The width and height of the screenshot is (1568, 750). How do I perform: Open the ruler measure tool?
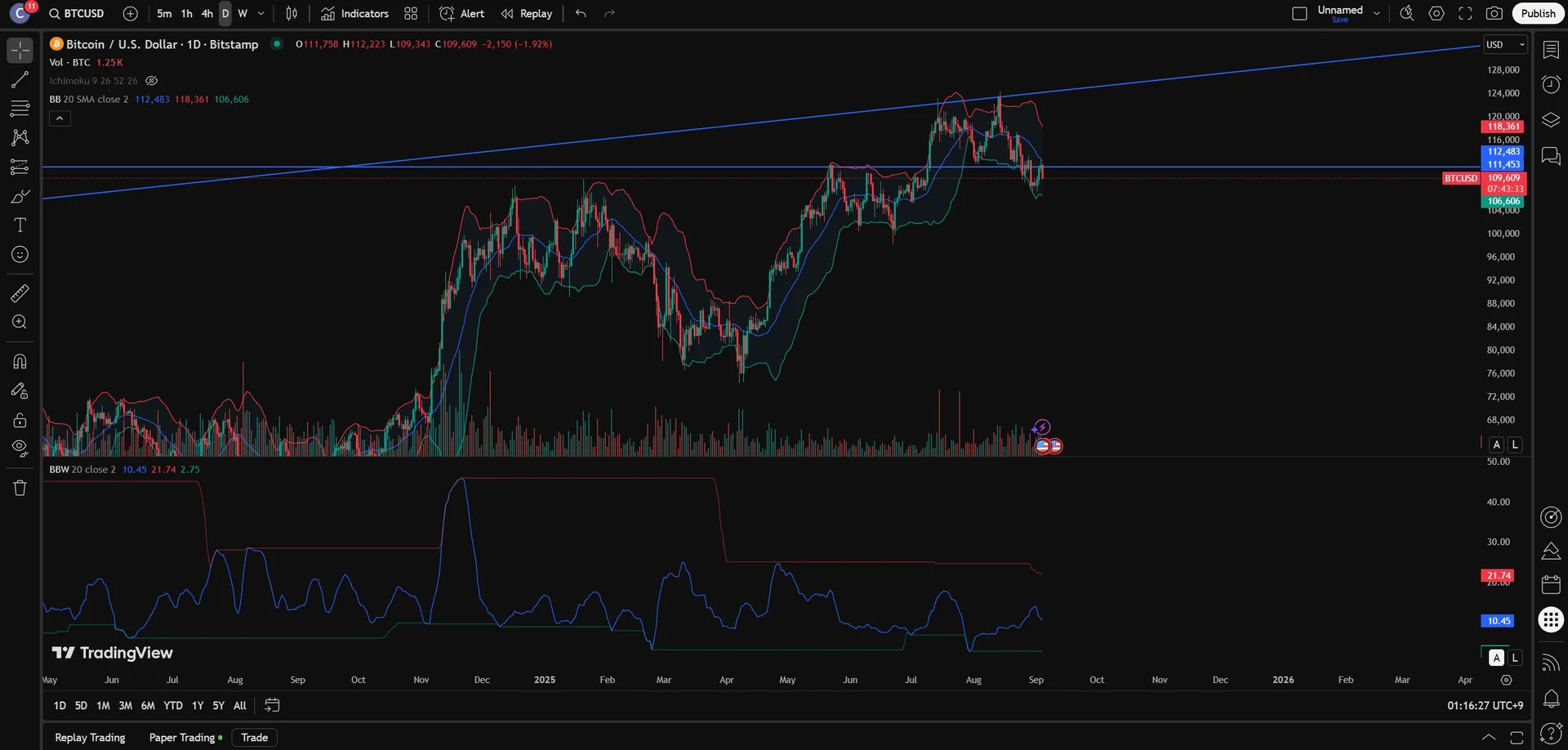20,293
